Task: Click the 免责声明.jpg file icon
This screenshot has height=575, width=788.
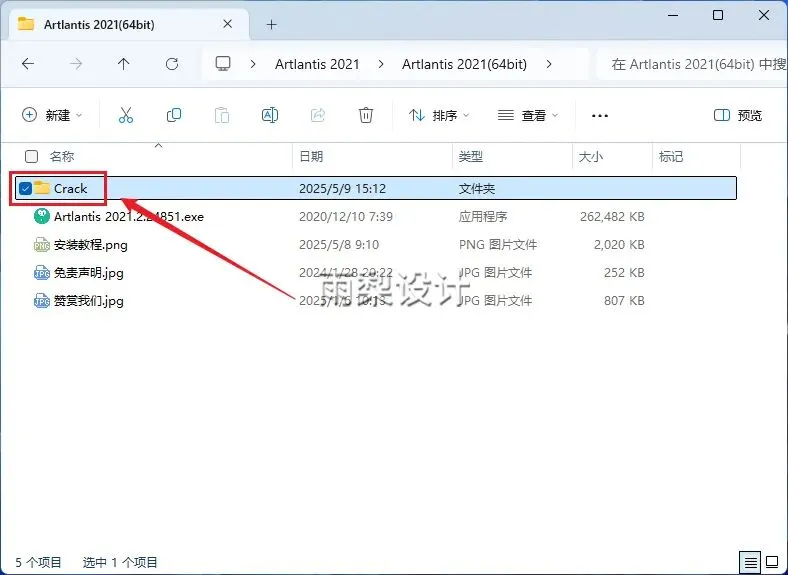Action: (42, 272)
